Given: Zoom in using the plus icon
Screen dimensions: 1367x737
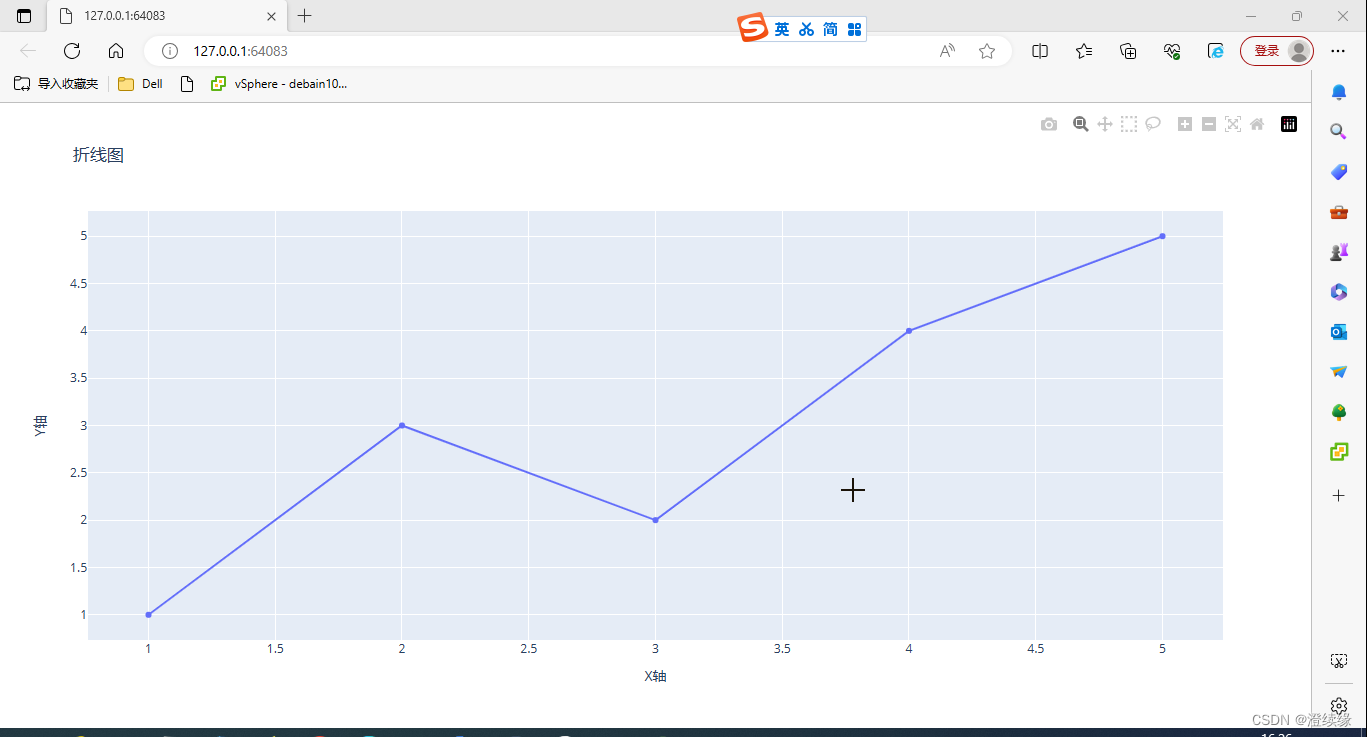Looking at the screenshot, I should click(1184, 123).
